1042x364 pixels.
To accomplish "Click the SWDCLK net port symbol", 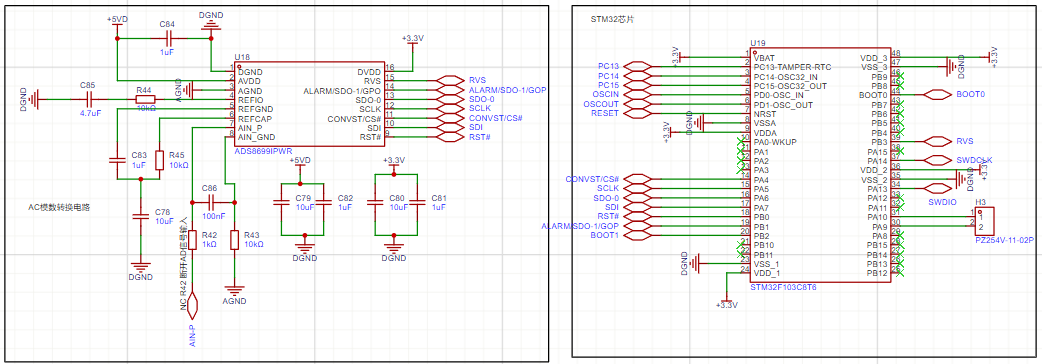I will point(937,160).
